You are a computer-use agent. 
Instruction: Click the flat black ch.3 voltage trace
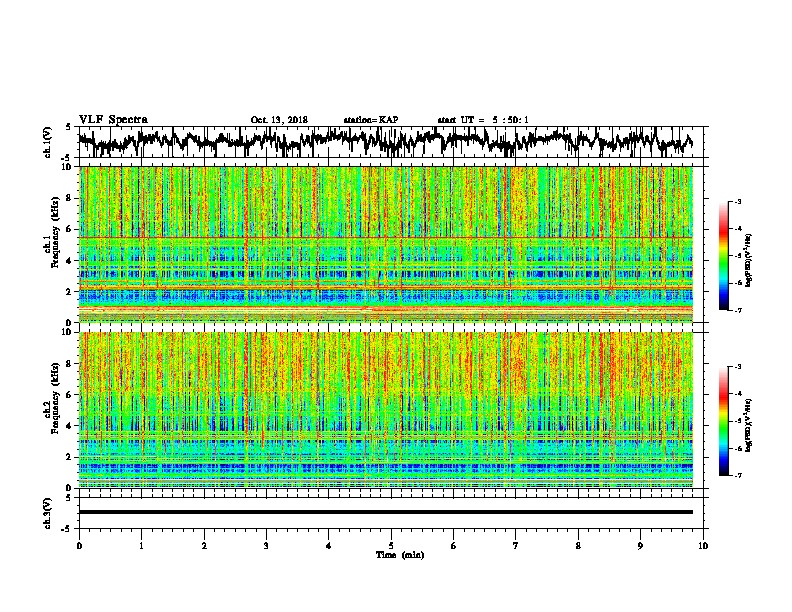tap(386, 512)
